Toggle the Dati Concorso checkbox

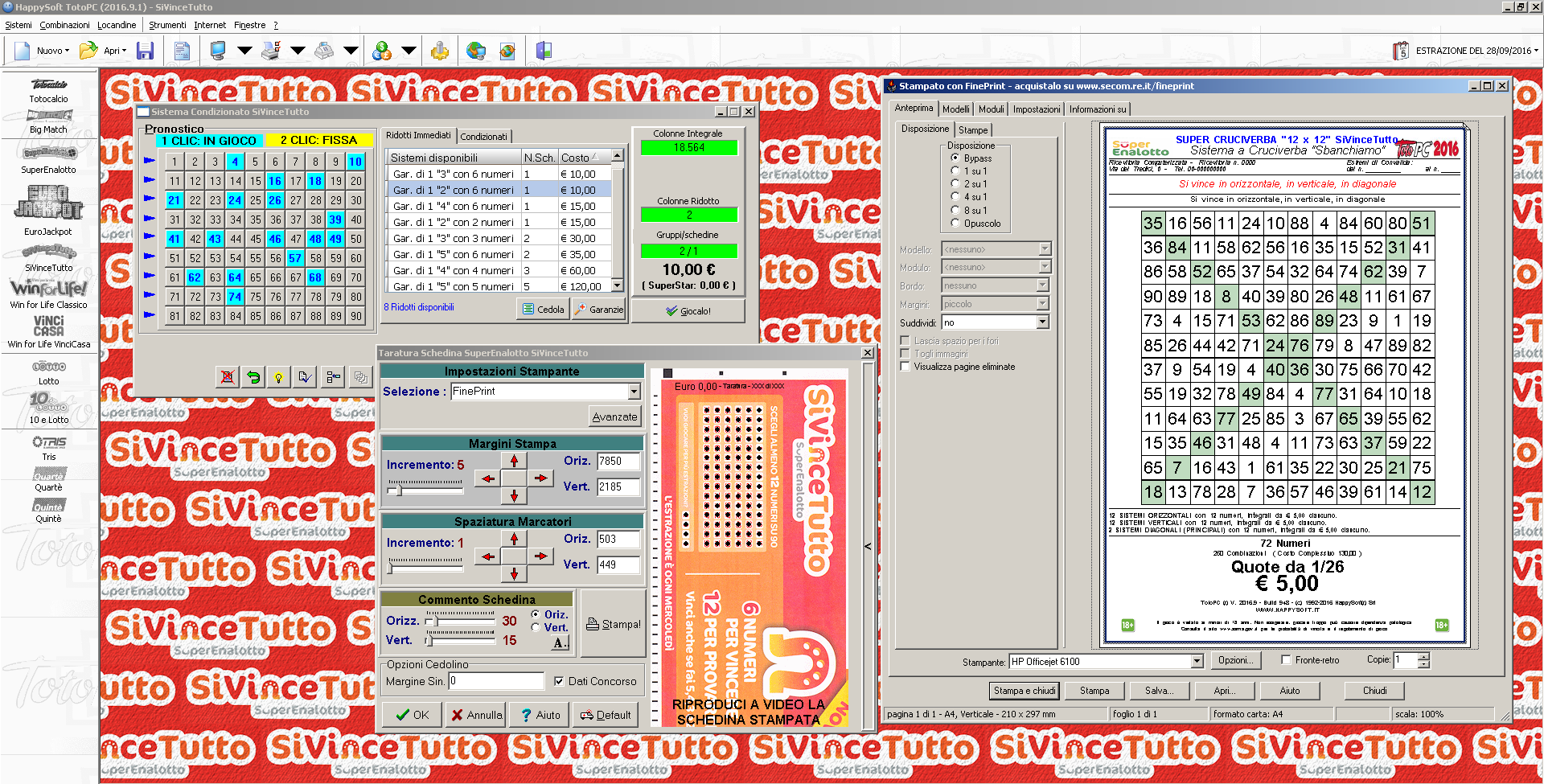(559, 681)
